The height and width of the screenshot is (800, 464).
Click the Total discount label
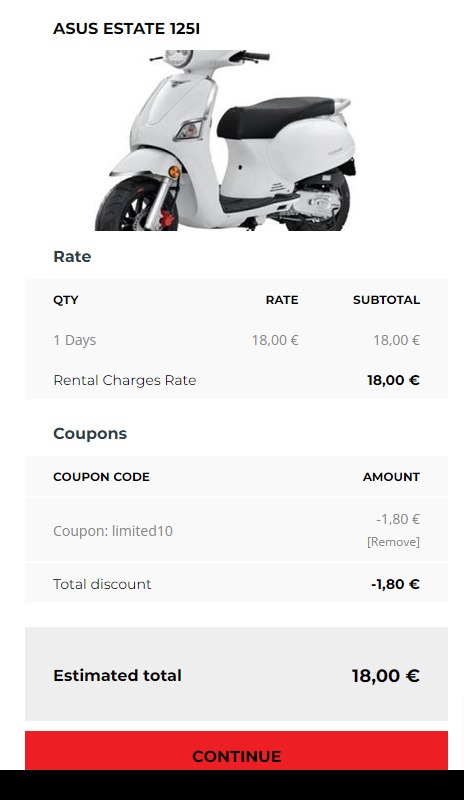[x=102, y=584]
